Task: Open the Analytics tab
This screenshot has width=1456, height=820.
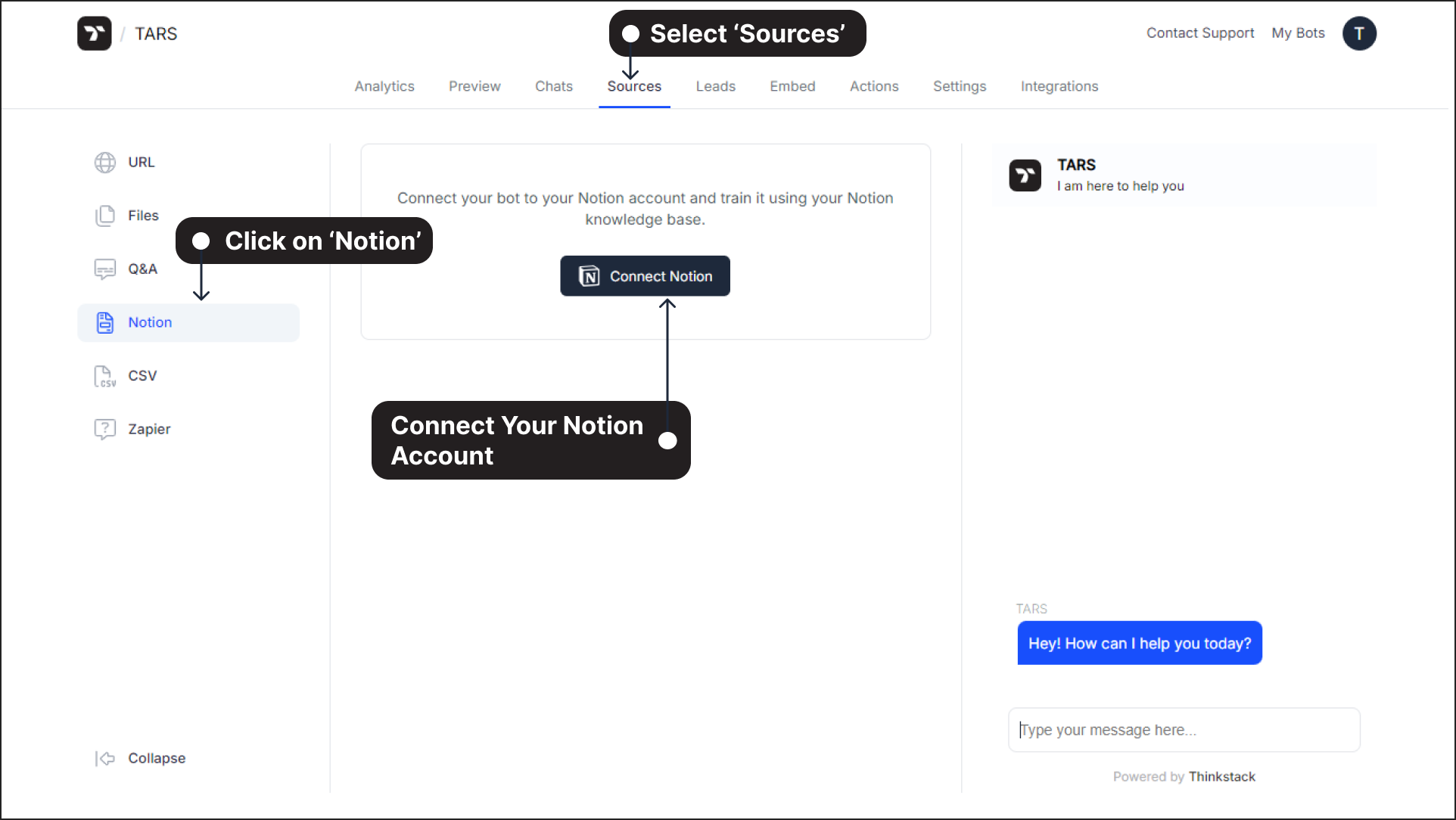Action: click(x=383, y=86)
